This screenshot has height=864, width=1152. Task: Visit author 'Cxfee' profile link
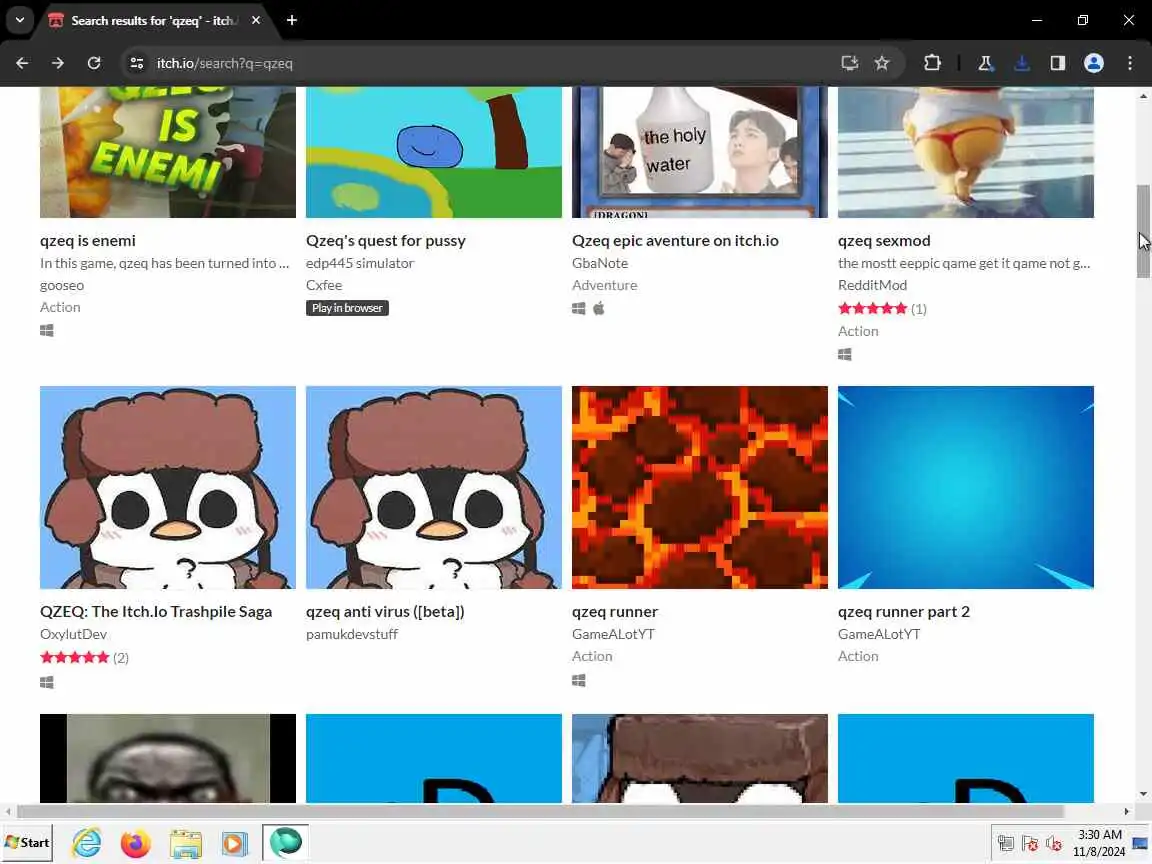[324, 285]
